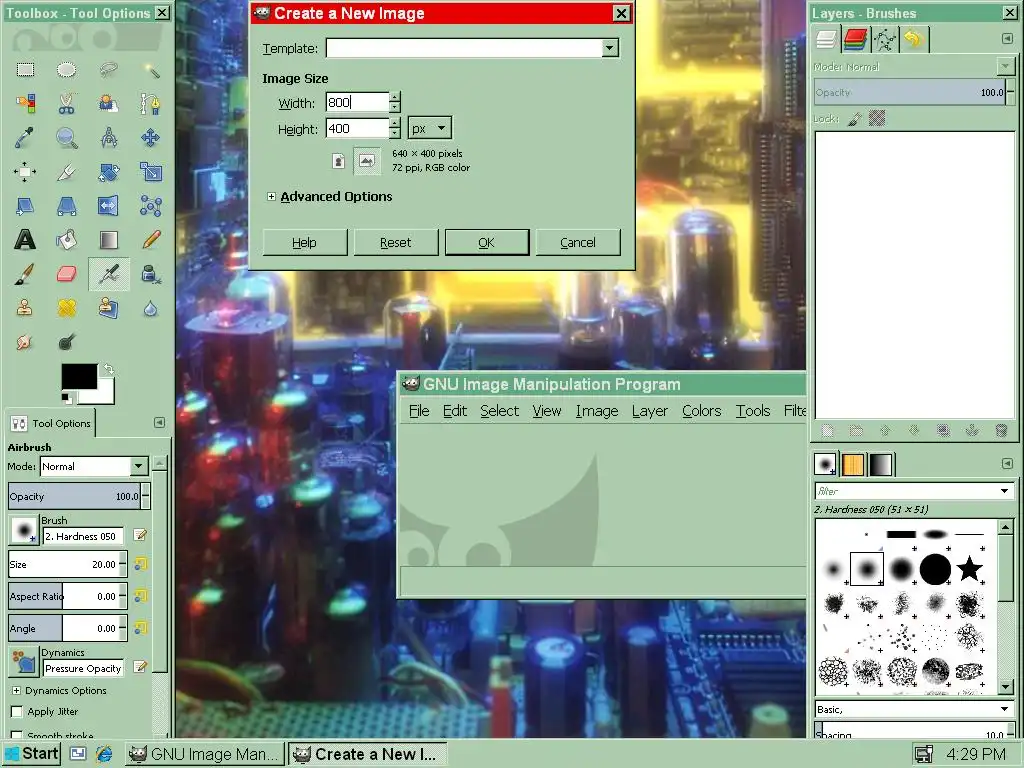
Task: Click into the Width input field
Action: click(x=357, y=102)
